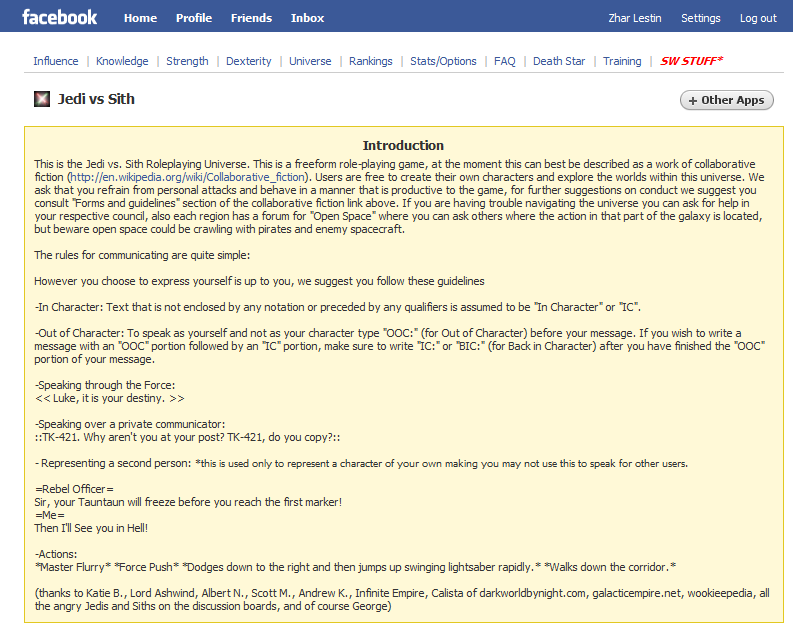Click the "=Rebel Officer=" line

[74, 489]
